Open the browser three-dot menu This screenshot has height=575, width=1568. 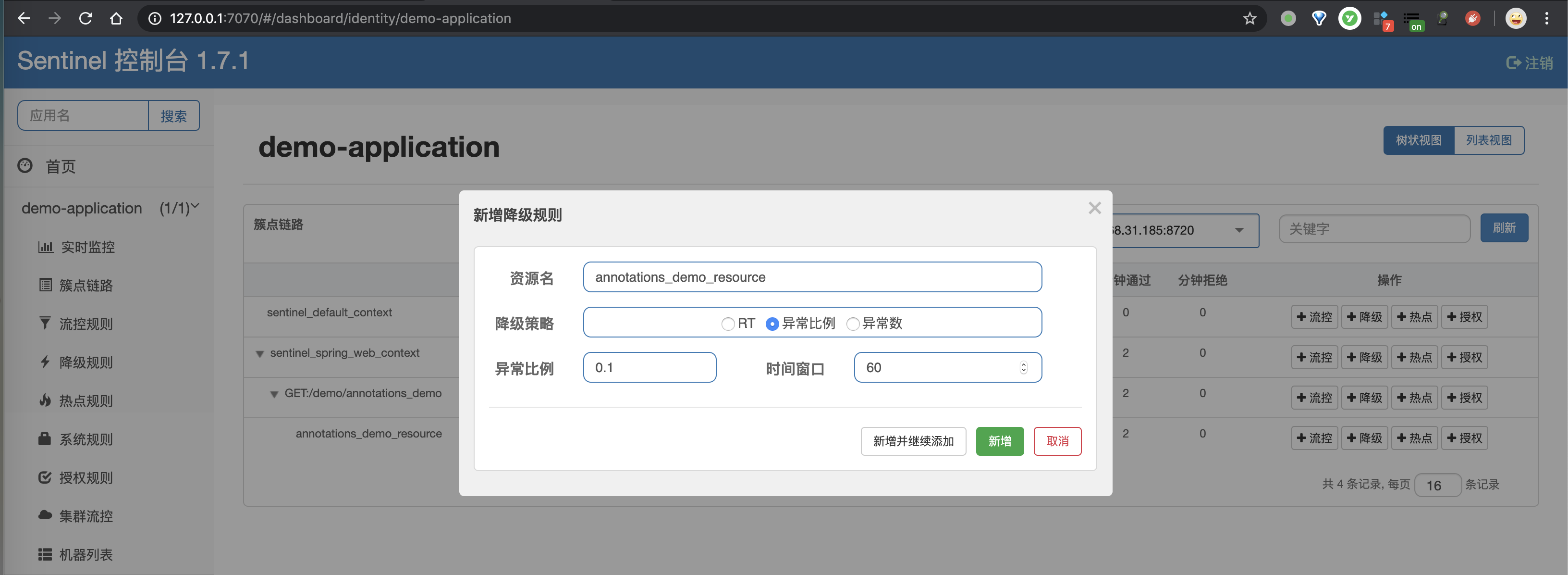1546,18
